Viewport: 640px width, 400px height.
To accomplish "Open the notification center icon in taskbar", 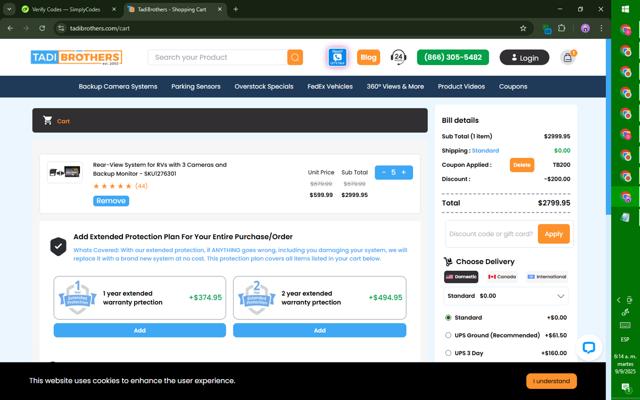I will click(625, 387).
